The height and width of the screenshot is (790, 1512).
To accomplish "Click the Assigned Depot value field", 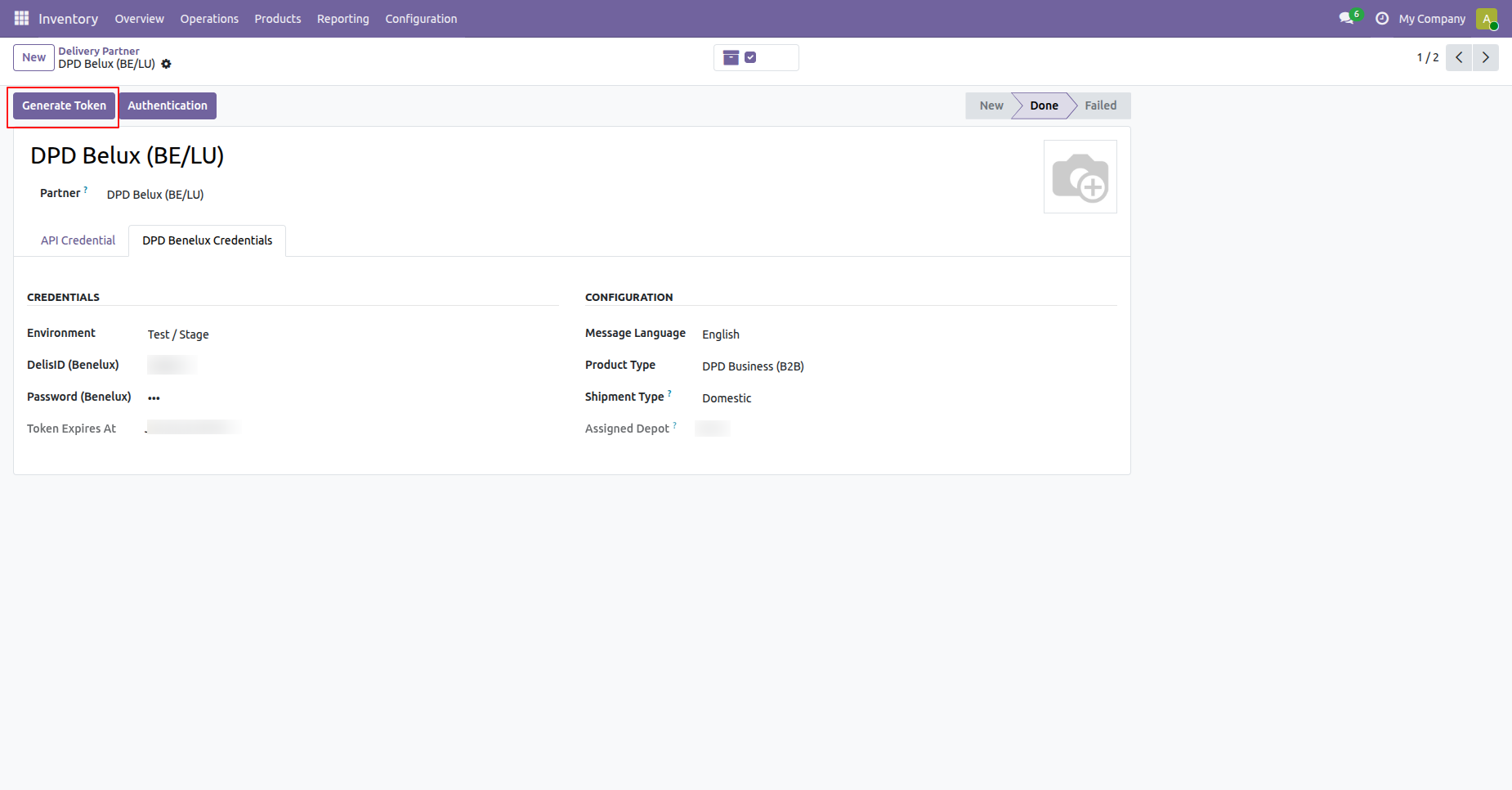I will (x=712, y=429).
